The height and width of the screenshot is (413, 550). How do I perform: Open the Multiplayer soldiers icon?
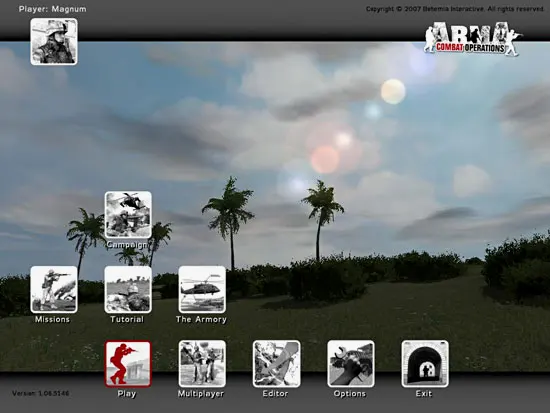pyautogui.click(x=202, y=364)
